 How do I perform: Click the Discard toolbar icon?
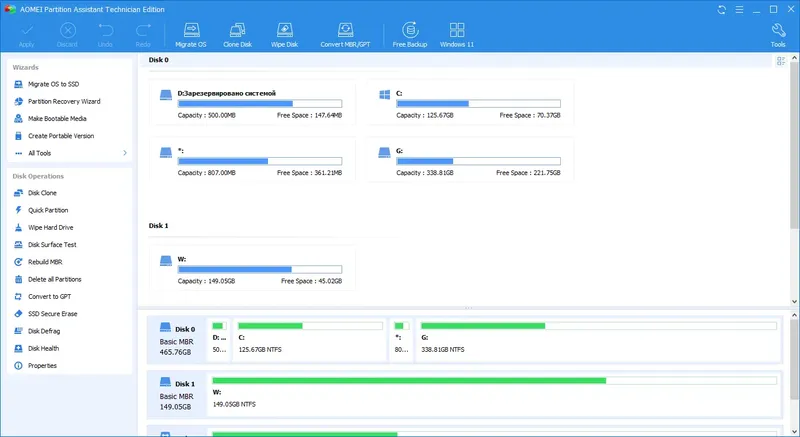67,31
